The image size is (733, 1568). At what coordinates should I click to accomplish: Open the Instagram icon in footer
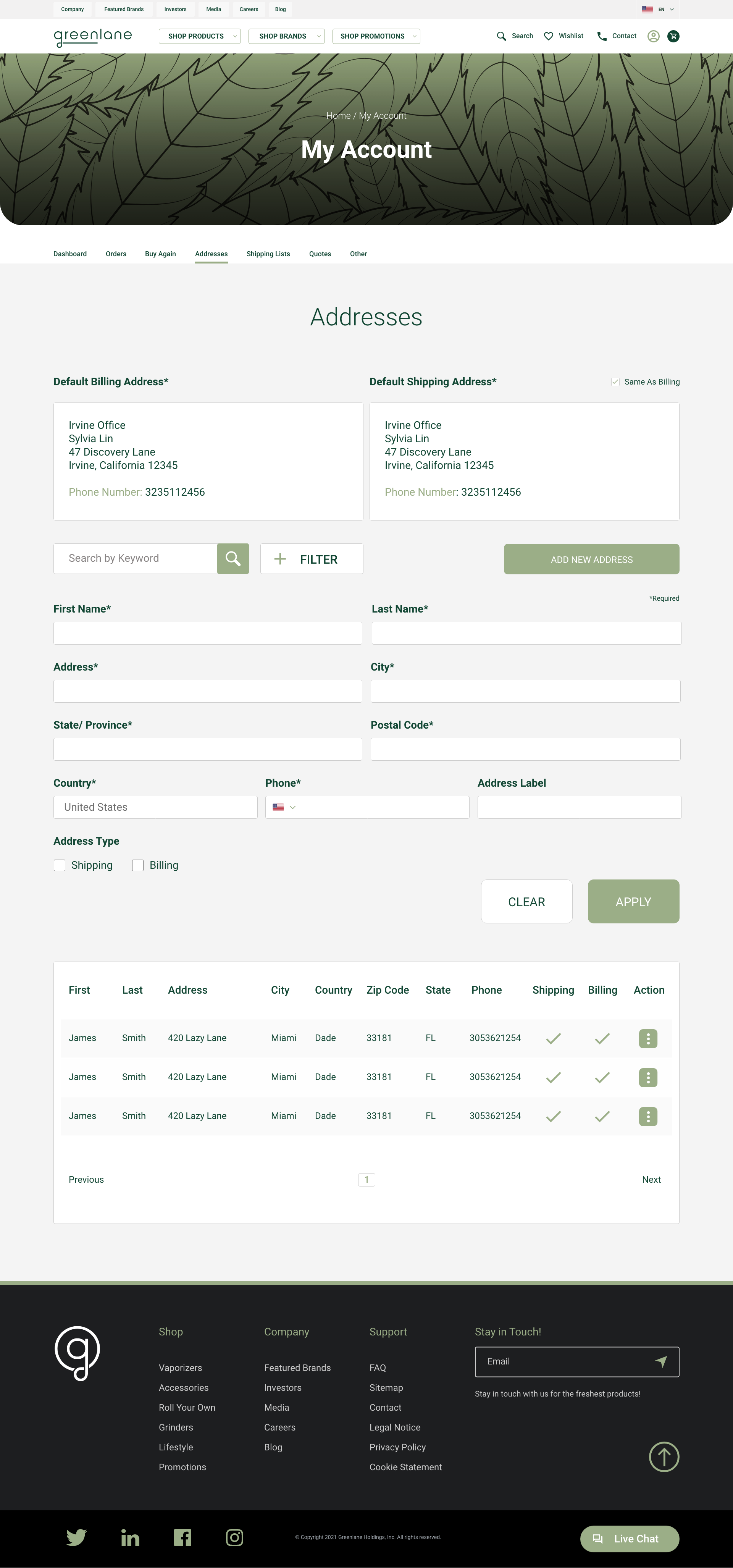[235, 1537]
